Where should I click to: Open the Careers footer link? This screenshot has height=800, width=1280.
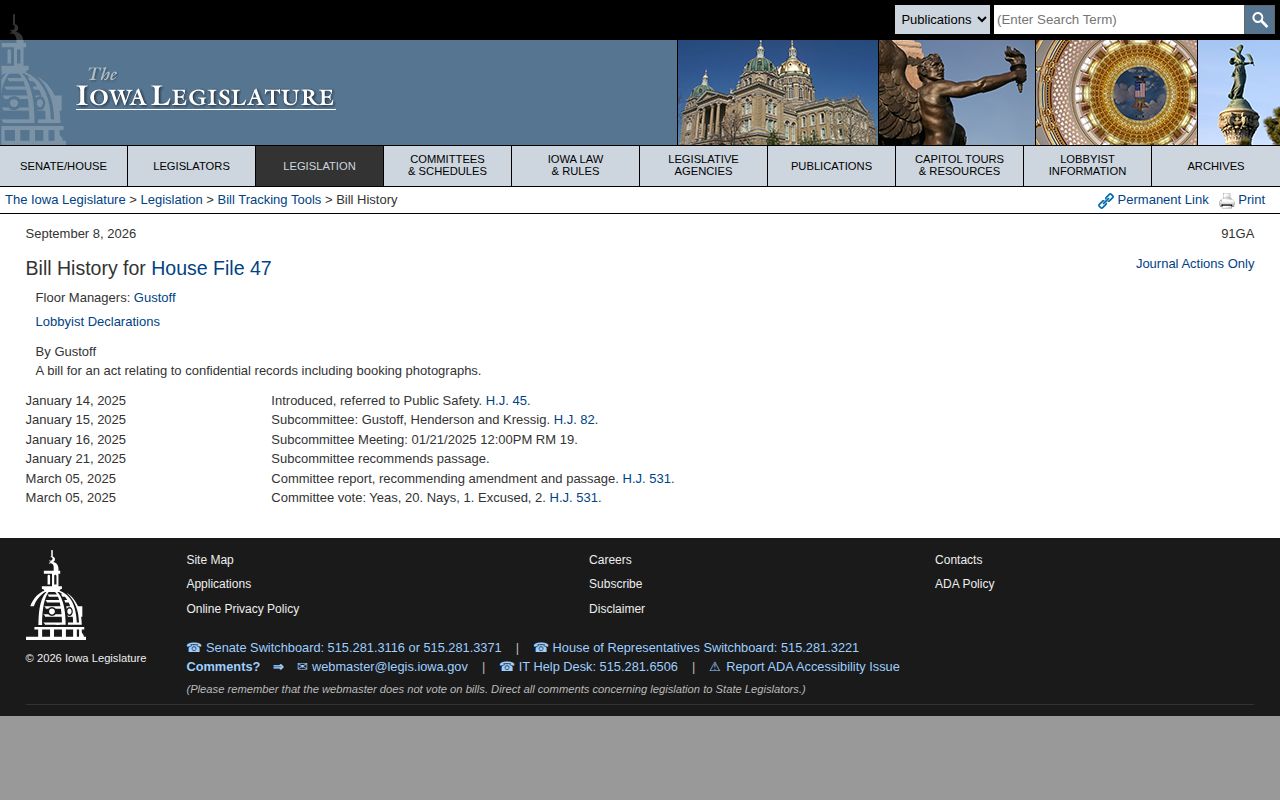[610, 560]
